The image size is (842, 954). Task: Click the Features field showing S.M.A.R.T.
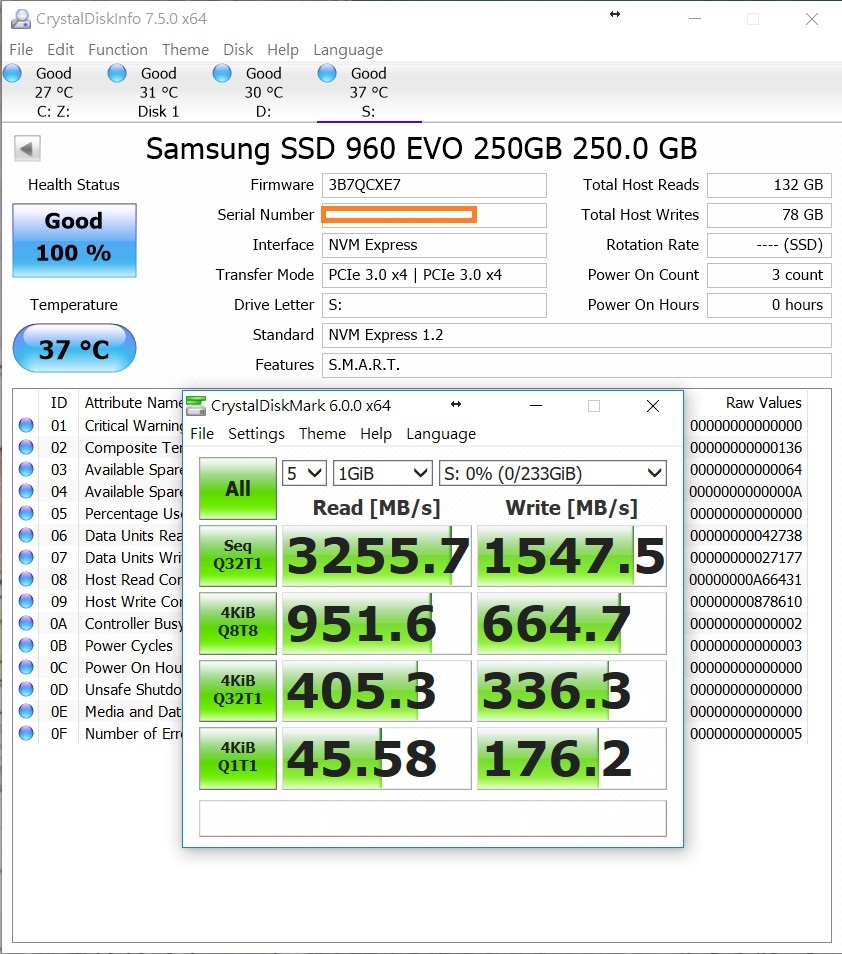click(577, 365)
